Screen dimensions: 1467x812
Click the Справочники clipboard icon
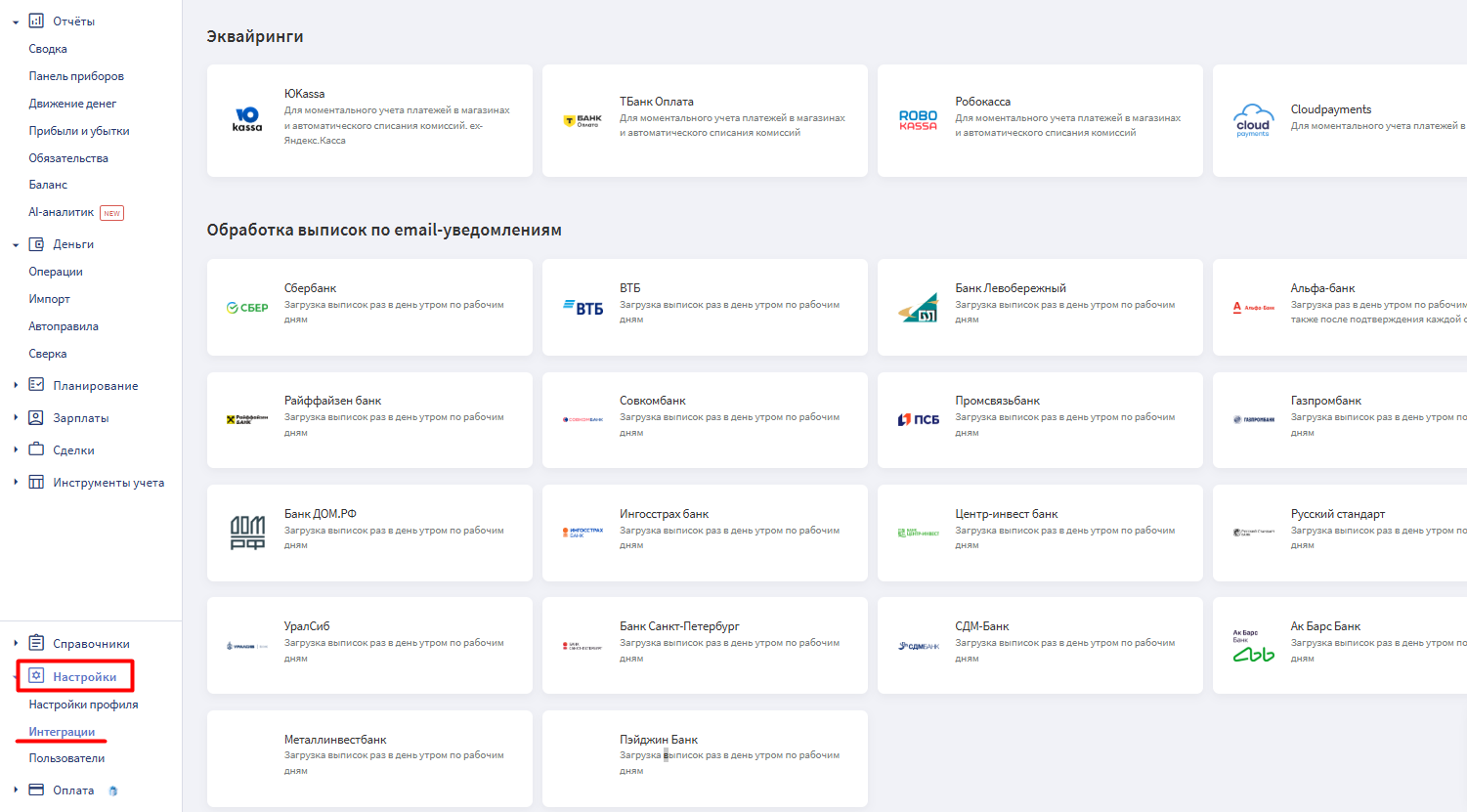36,643
